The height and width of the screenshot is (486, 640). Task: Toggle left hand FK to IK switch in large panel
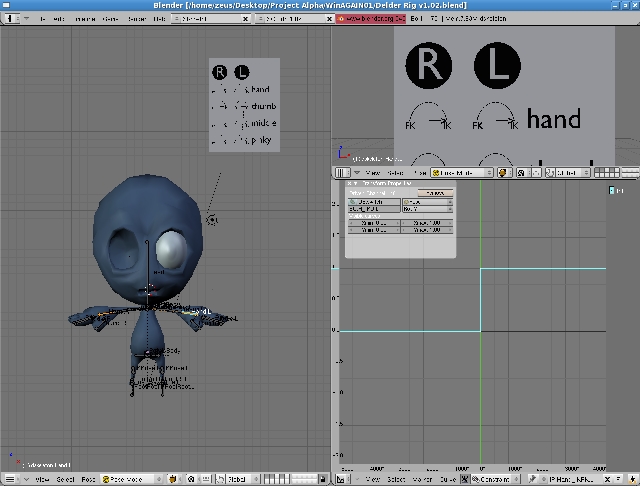coord(496,116)
